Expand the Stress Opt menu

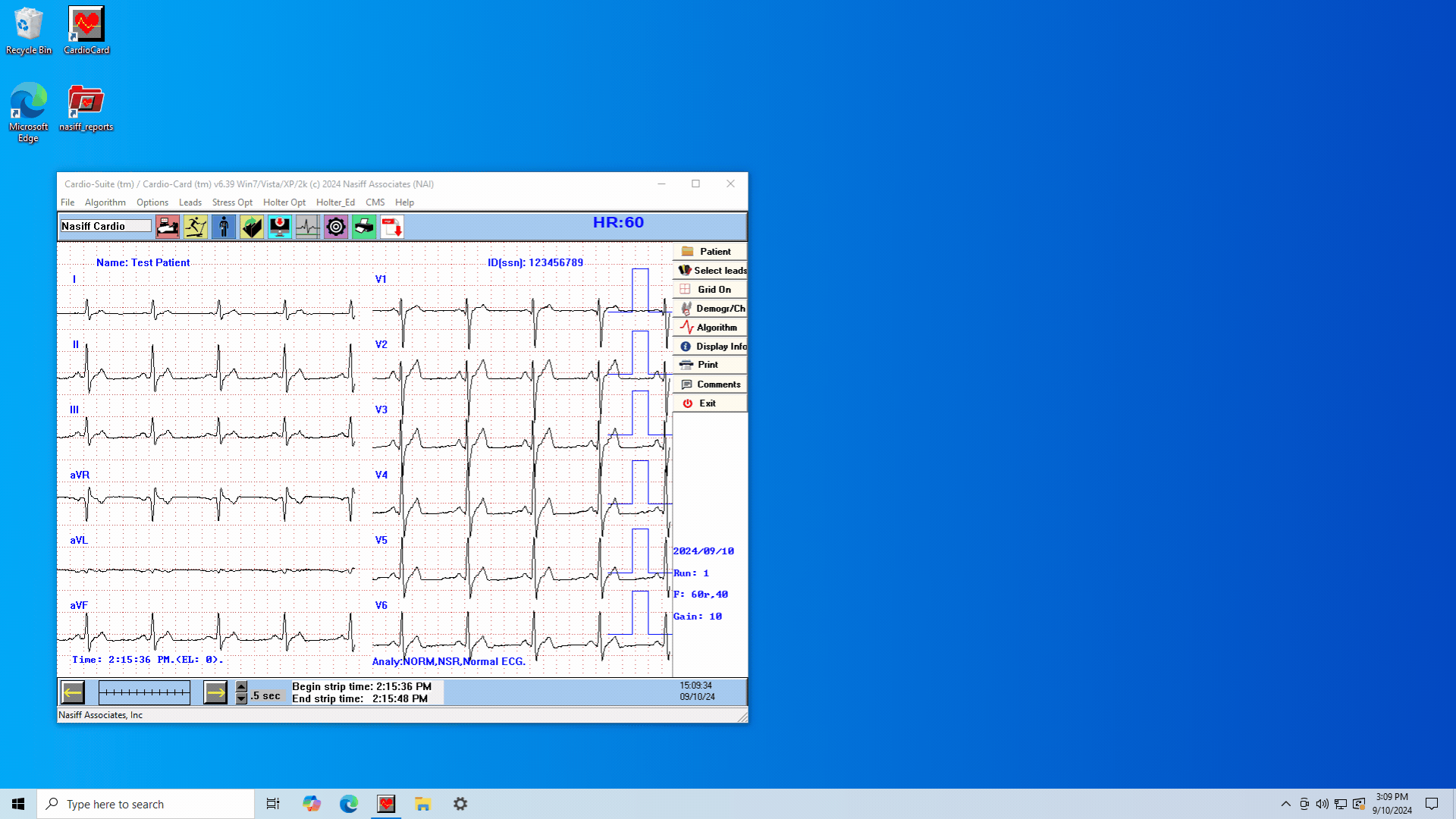[x=231, y=202]
